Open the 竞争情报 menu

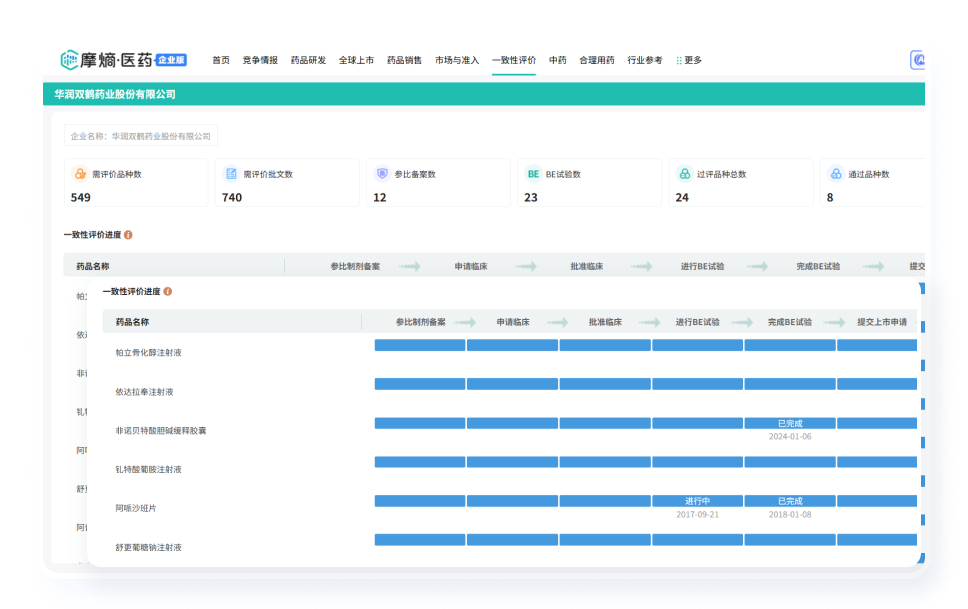click(260, 60)
